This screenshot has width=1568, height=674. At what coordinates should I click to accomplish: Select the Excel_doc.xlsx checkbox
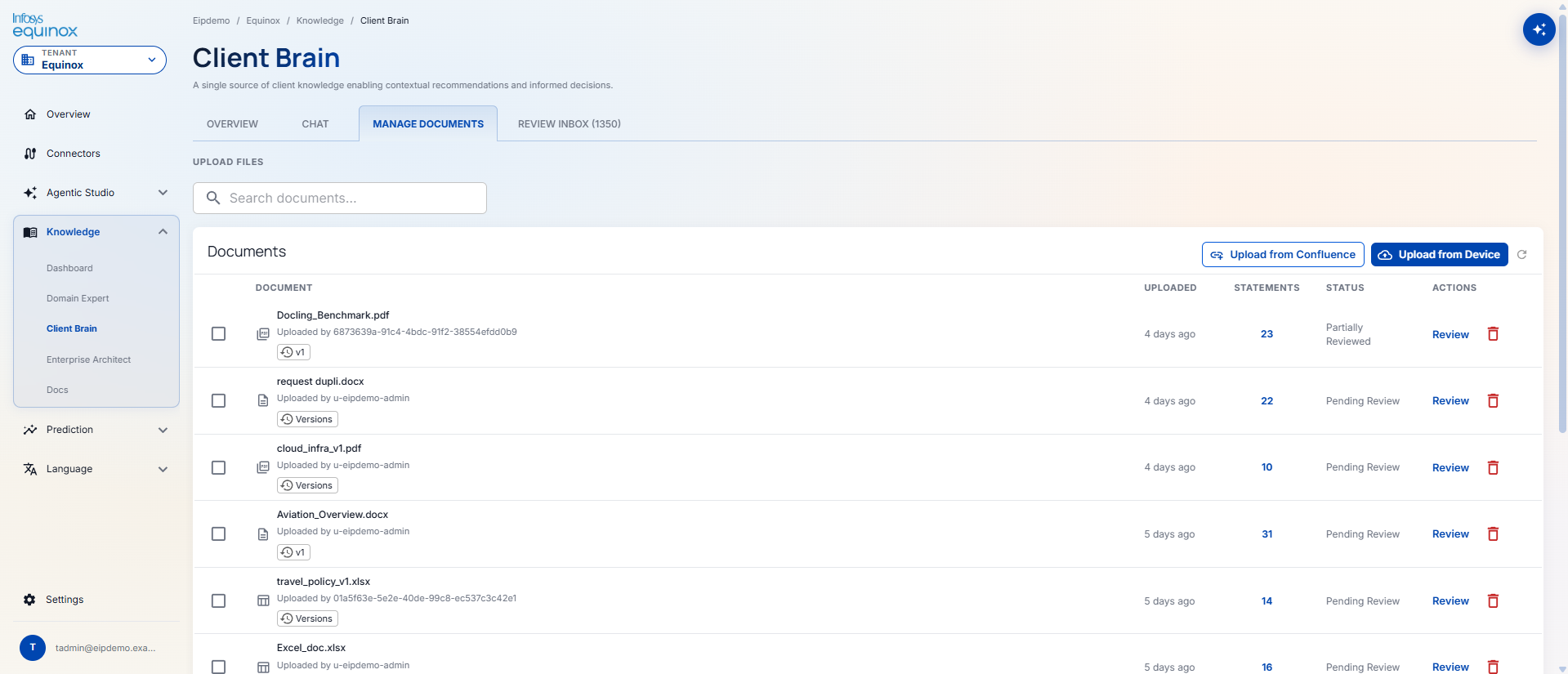click(218, 667)
